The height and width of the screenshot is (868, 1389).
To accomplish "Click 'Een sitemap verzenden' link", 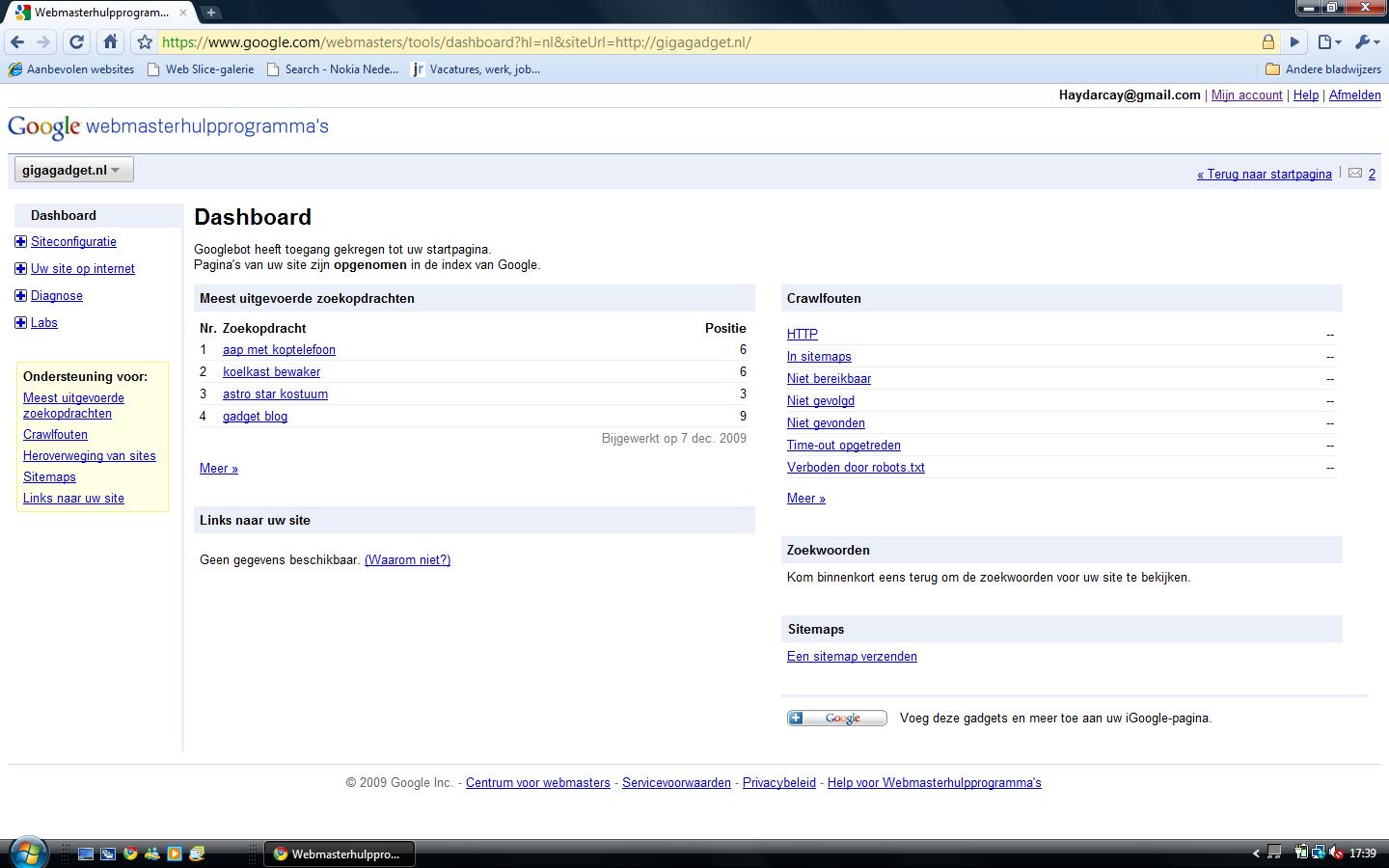I will tap(852, 657).
